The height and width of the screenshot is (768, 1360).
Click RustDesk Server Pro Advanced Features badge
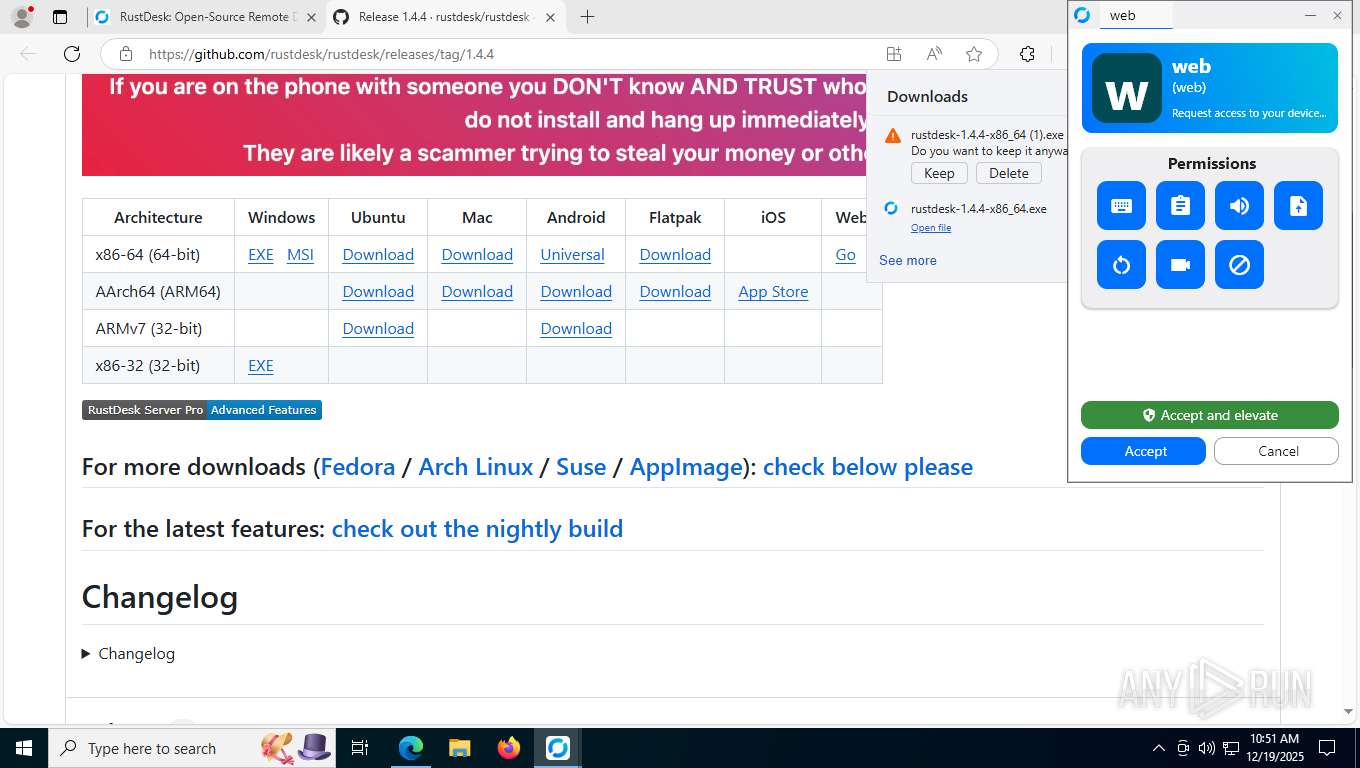pyautogui.click(x=202, y=410)
